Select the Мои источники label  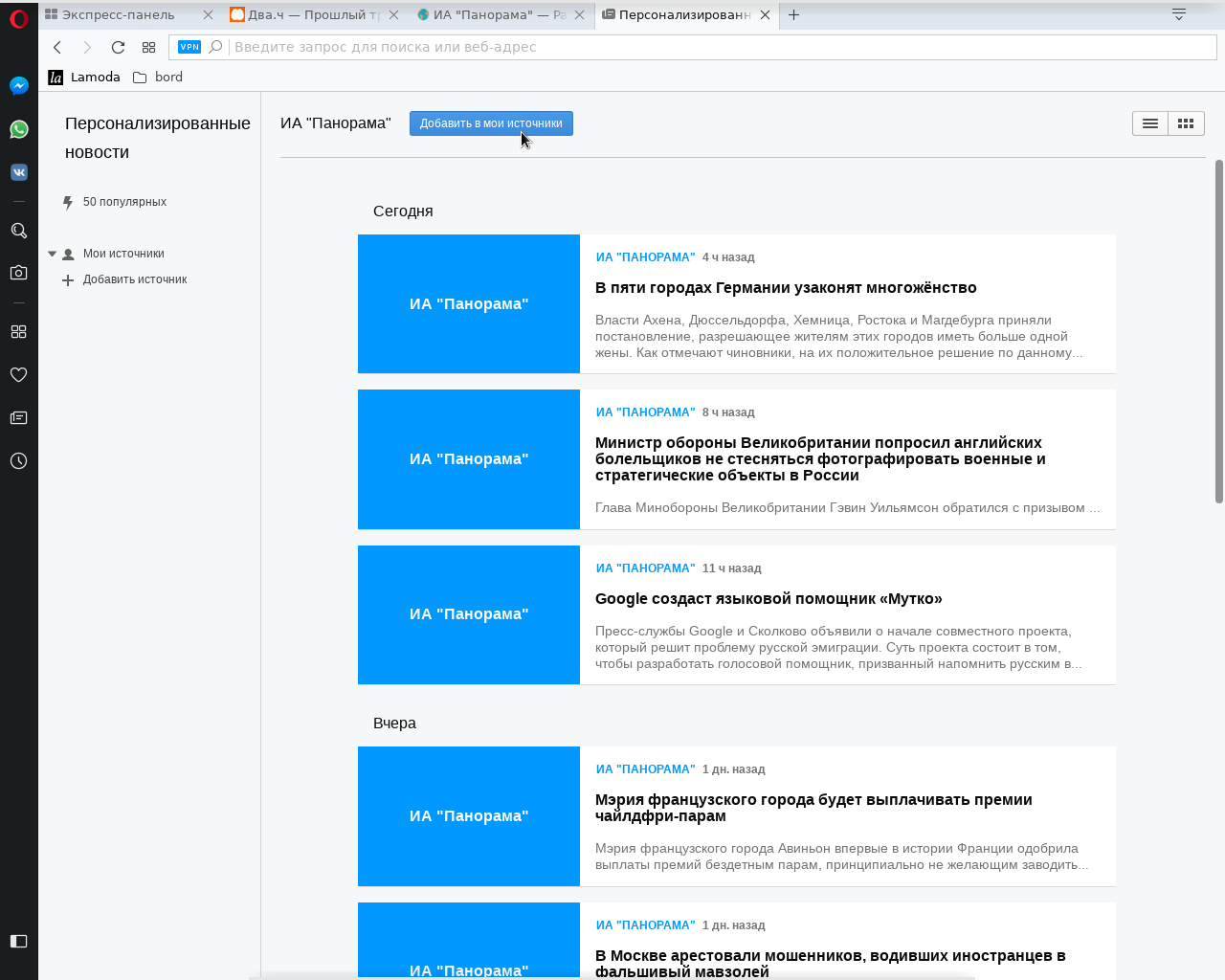click(x=123, y=254)
